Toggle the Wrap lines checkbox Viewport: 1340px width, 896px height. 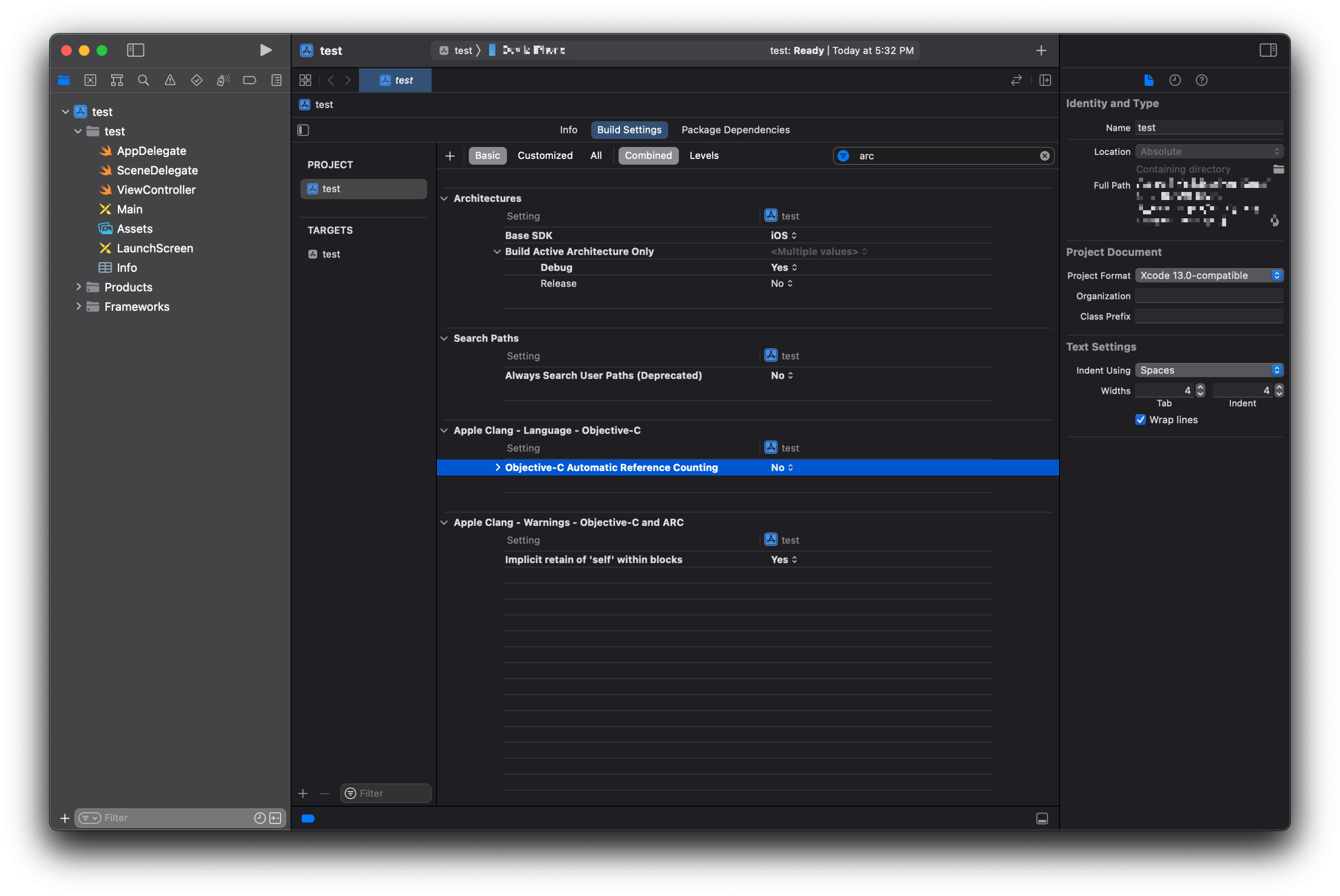1140,420
